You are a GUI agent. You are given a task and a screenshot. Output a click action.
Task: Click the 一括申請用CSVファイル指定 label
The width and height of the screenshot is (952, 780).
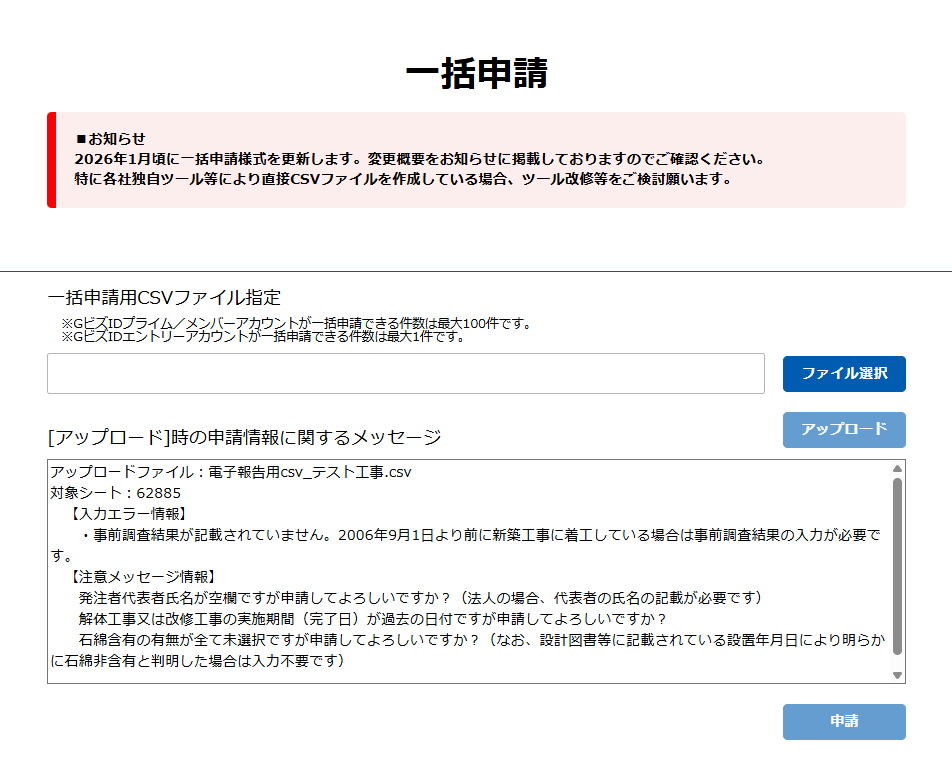pyautogui.click(x=164, y=297)
